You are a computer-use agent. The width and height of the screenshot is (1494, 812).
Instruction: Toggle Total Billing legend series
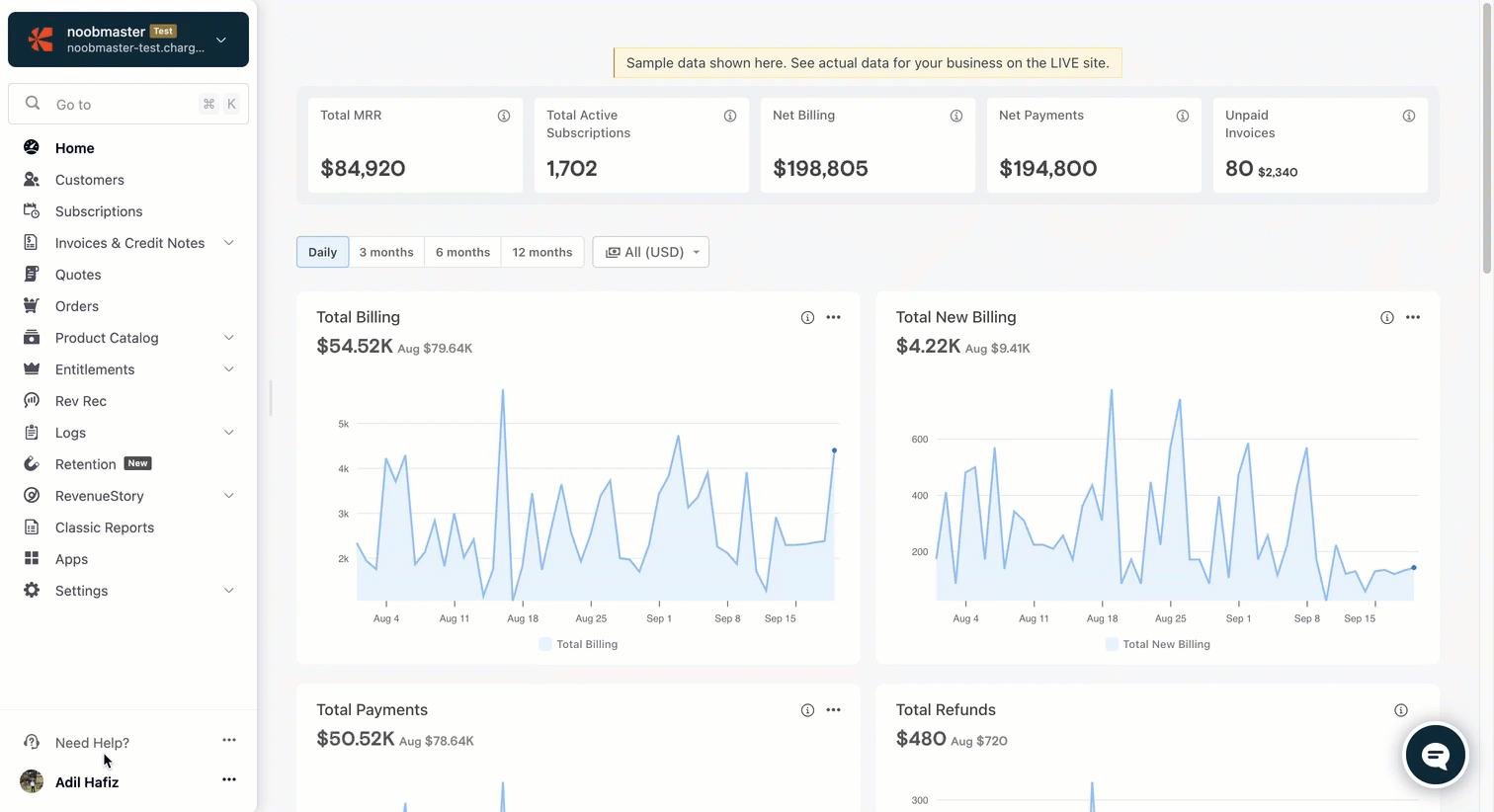578,644
